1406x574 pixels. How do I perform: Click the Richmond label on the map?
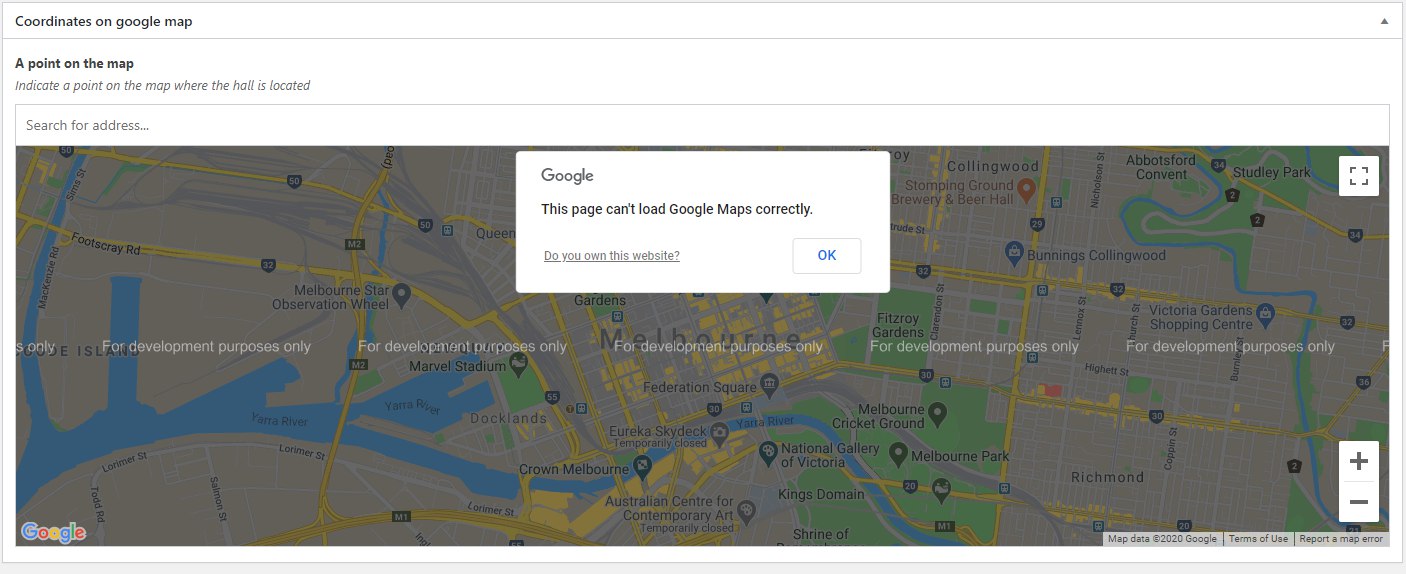1107,477
